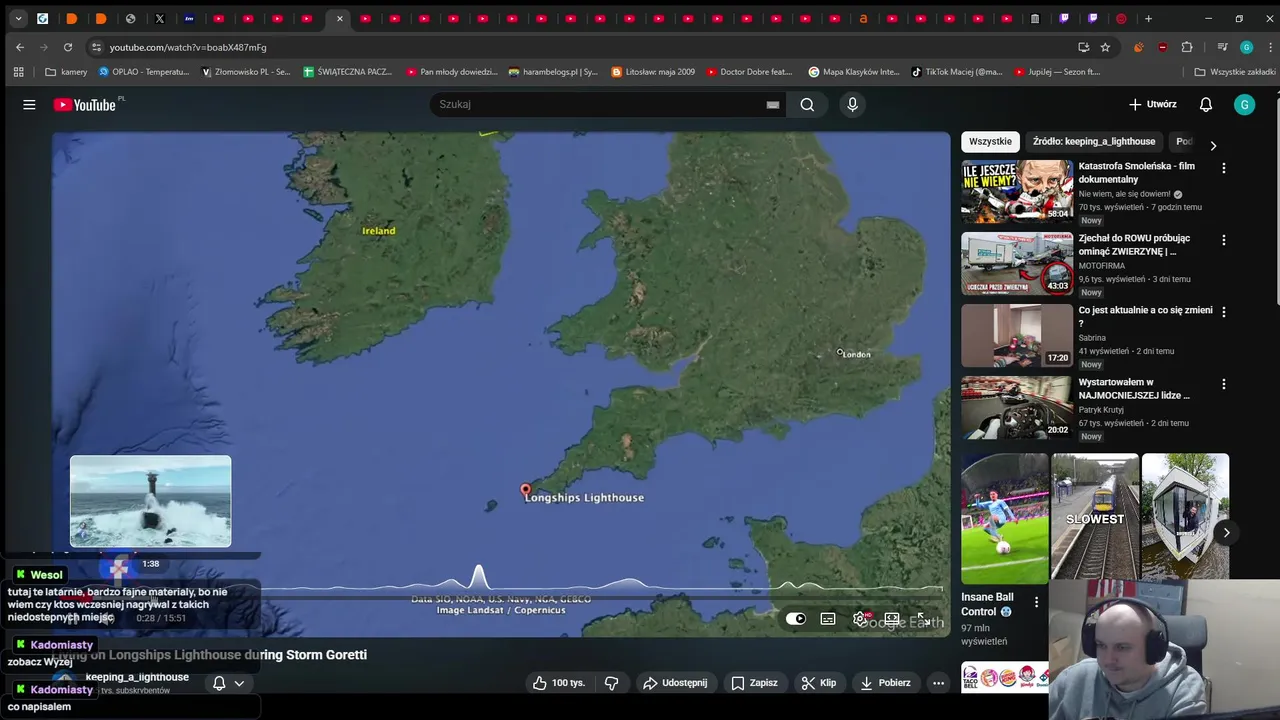Open Katastrofa Smoleńska video thumbnail
The height and width of the screenshot is (720, 1280).
click(1017, 191)
